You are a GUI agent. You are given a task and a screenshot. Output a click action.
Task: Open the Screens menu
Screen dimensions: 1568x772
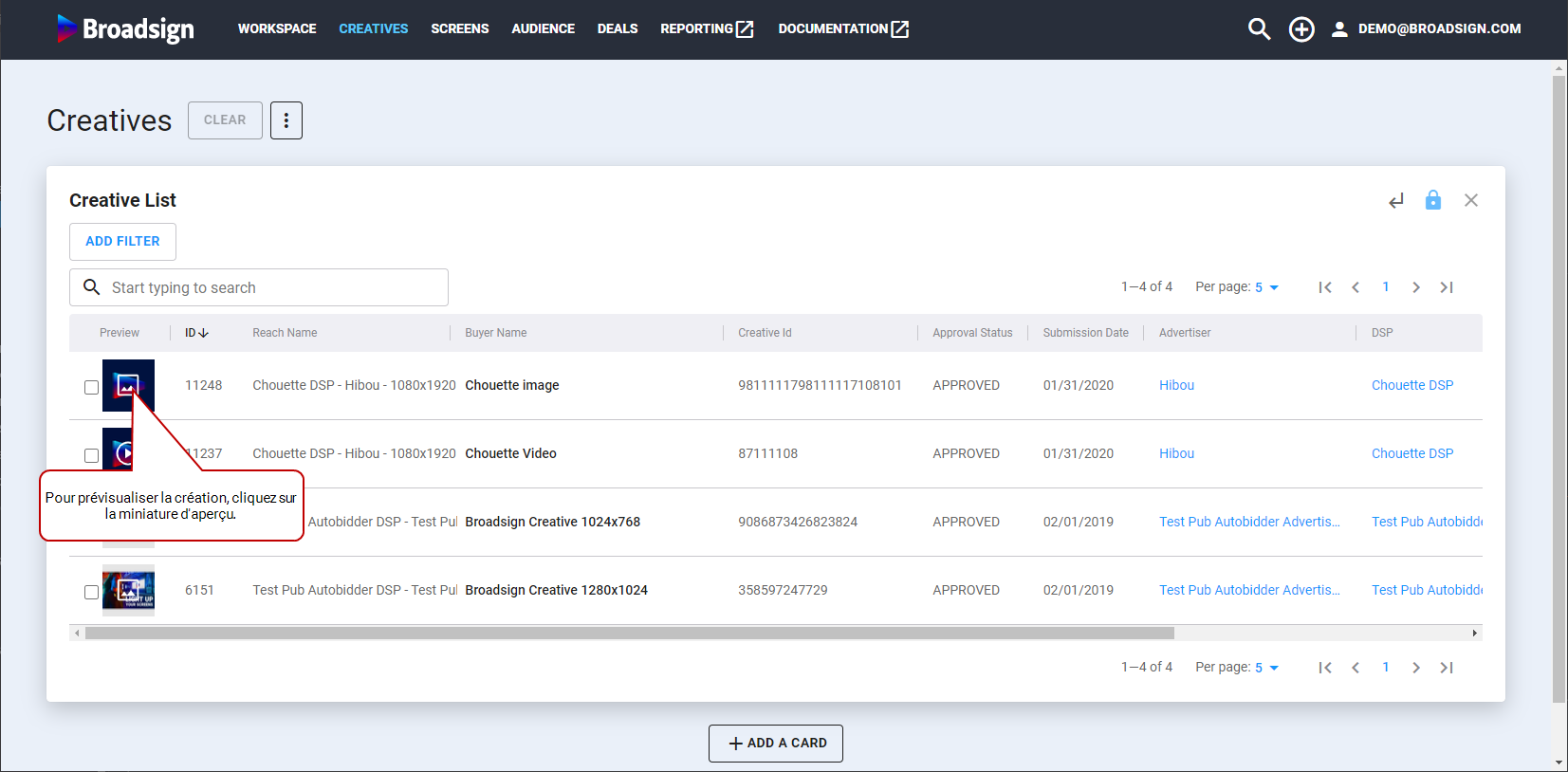point(459,29)
